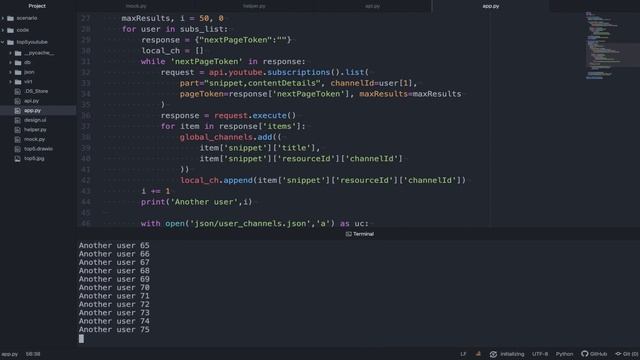Click the mock.py file icon in tree

pos(18,139)
